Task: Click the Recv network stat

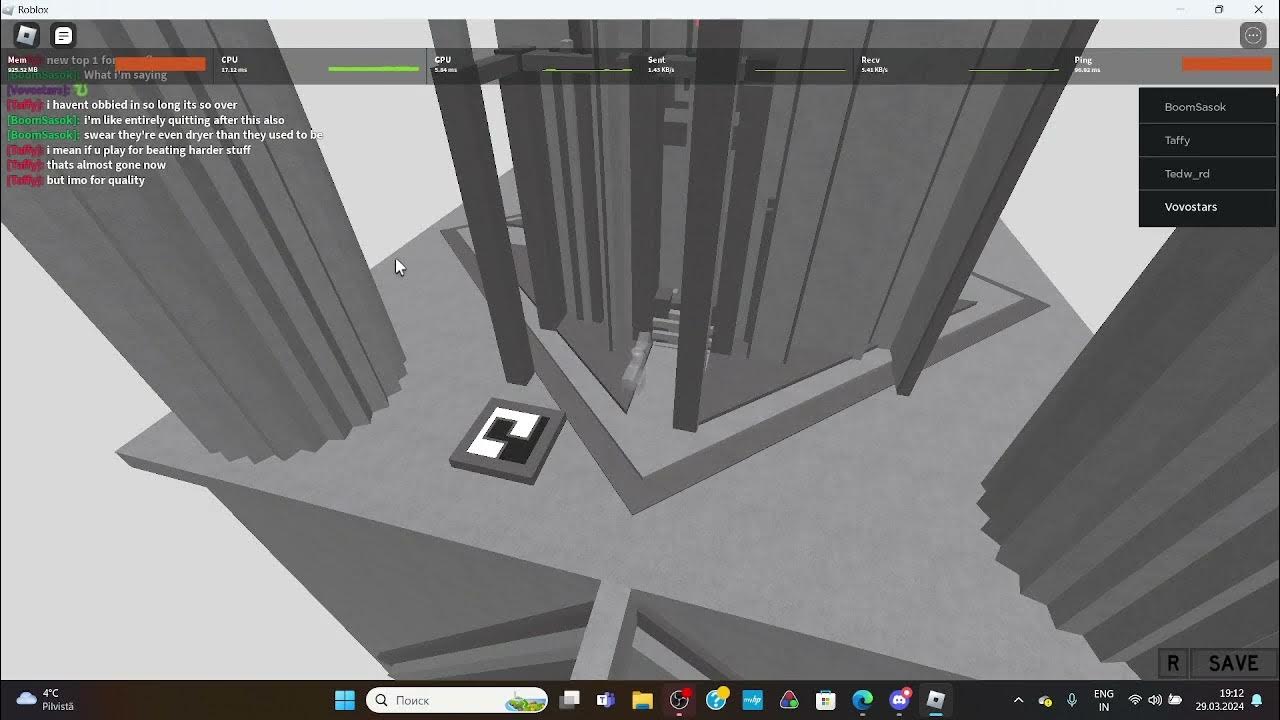Action: click(960, 64)
